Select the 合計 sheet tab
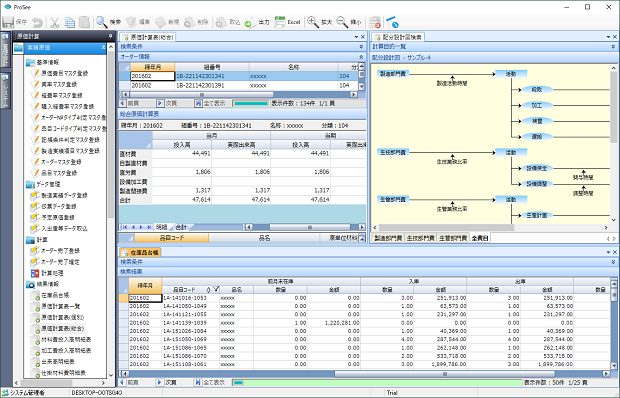Image resolution: width=620 pixels, height=398 pixels. [x=181, y=227]
